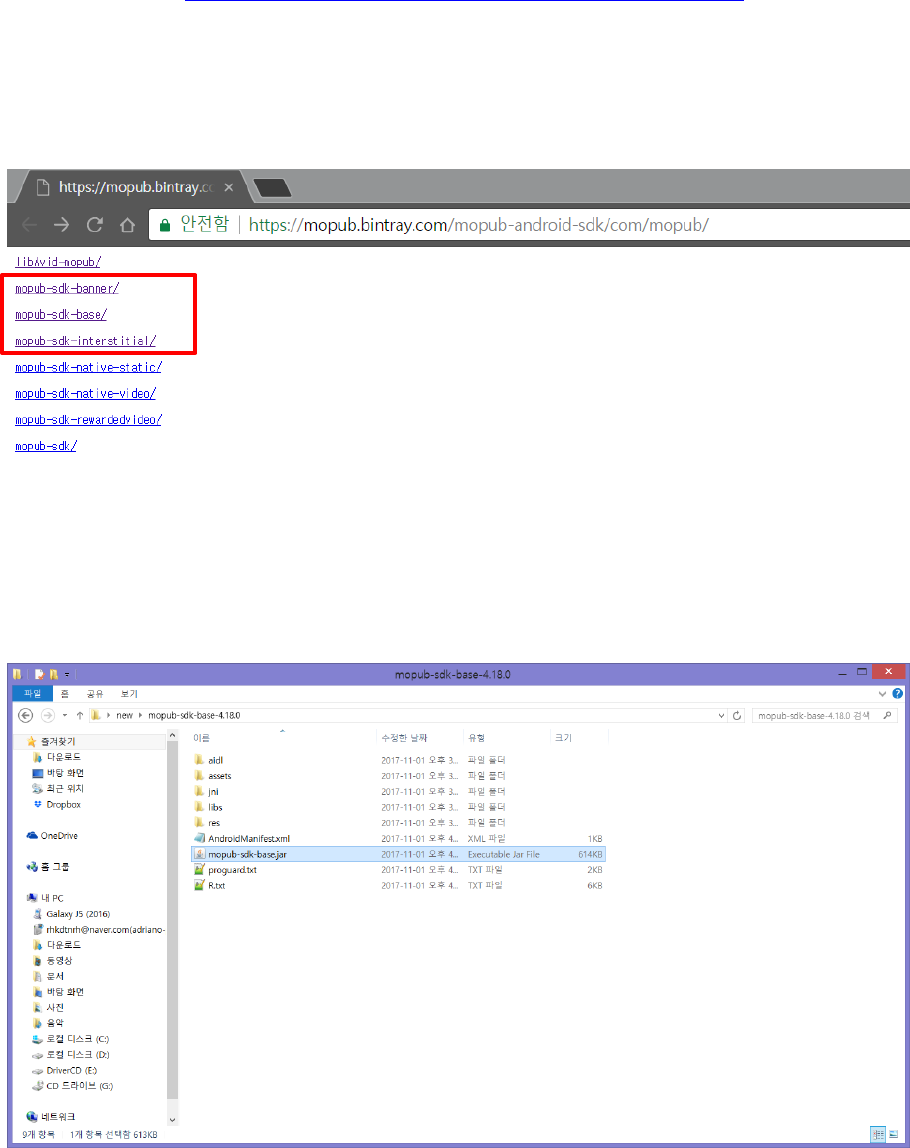Select the jni folder
910x1148 pixels.
point(213,791)
